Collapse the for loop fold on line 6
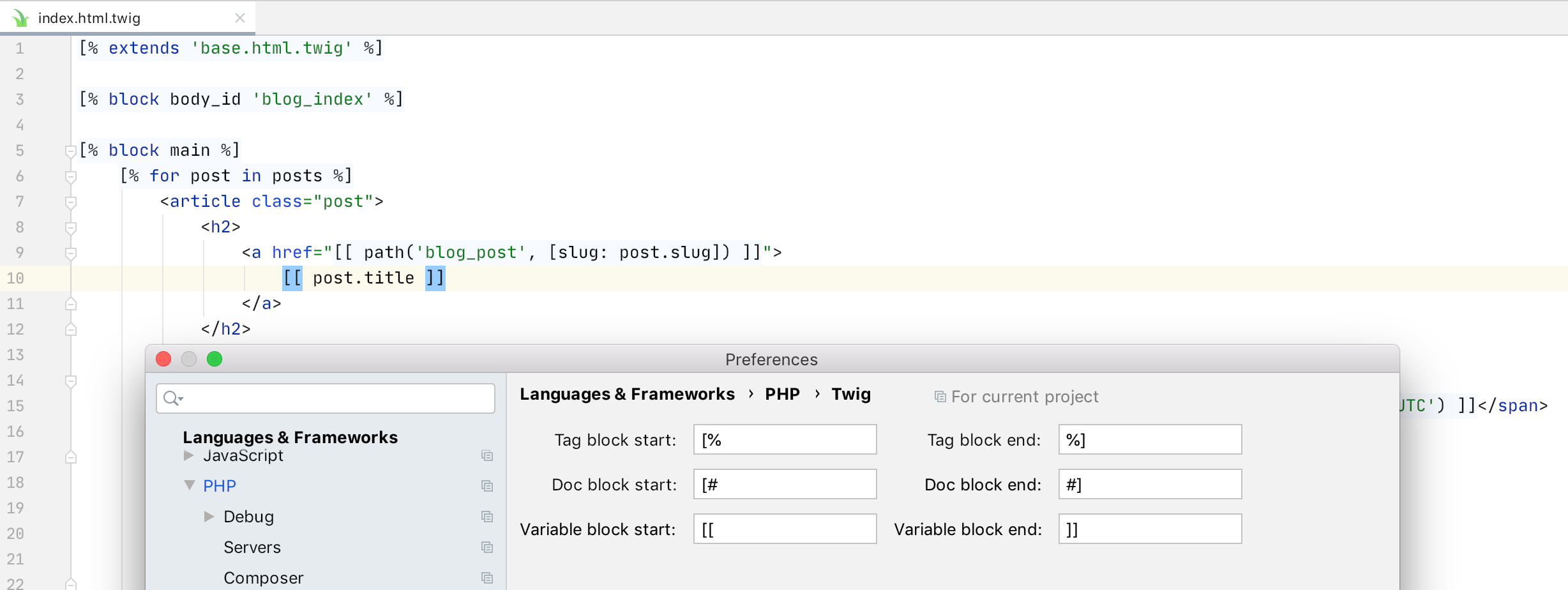 [70, 176]
